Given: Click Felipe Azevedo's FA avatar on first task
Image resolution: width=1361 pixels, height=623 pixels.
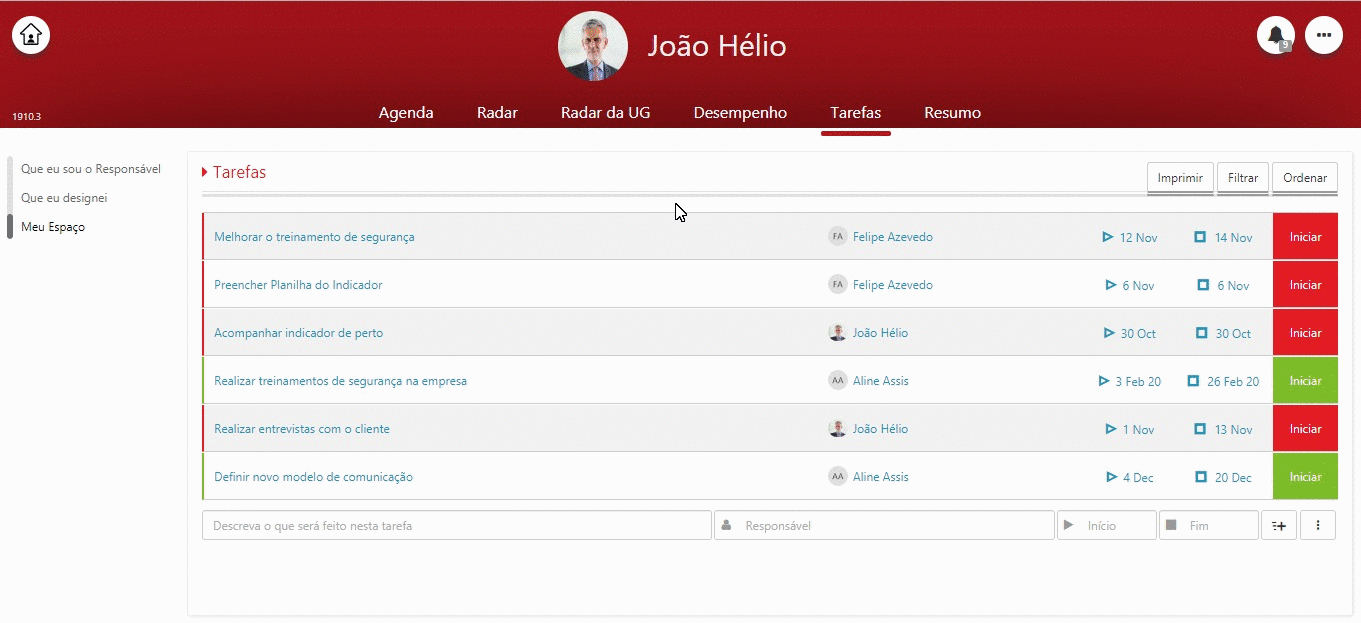Looking at the screenshot, I should click(x=837, y=237).
